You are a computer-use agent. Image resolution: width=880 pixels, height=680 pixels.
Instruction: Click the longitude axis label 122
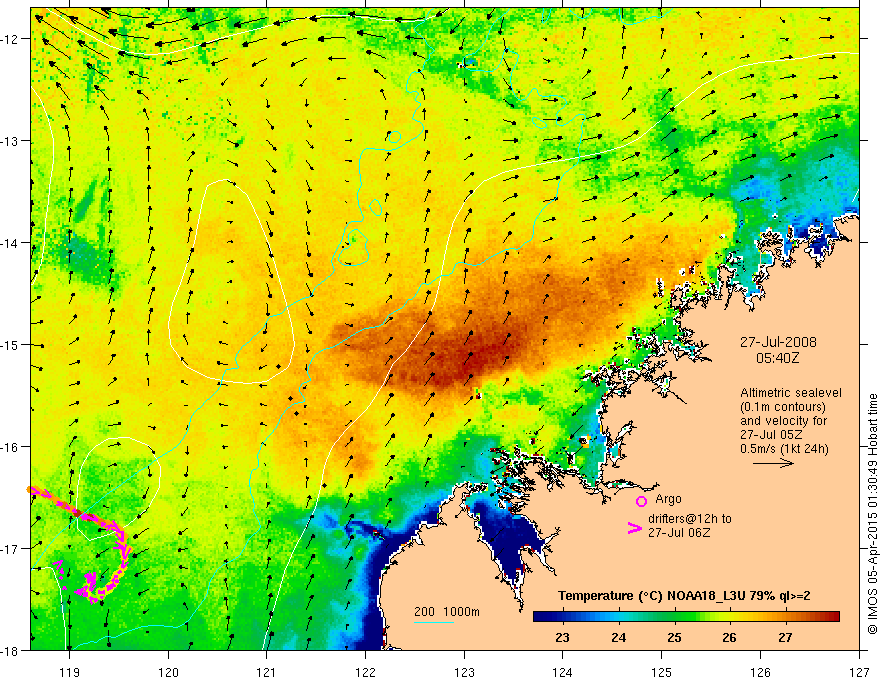365,672
